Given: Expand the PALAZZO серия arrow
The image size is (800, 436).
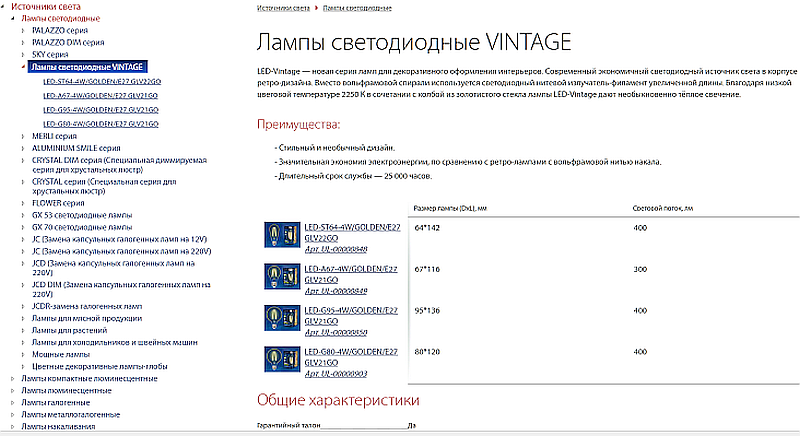Looking at the screenshot, I should coord(23,31).
